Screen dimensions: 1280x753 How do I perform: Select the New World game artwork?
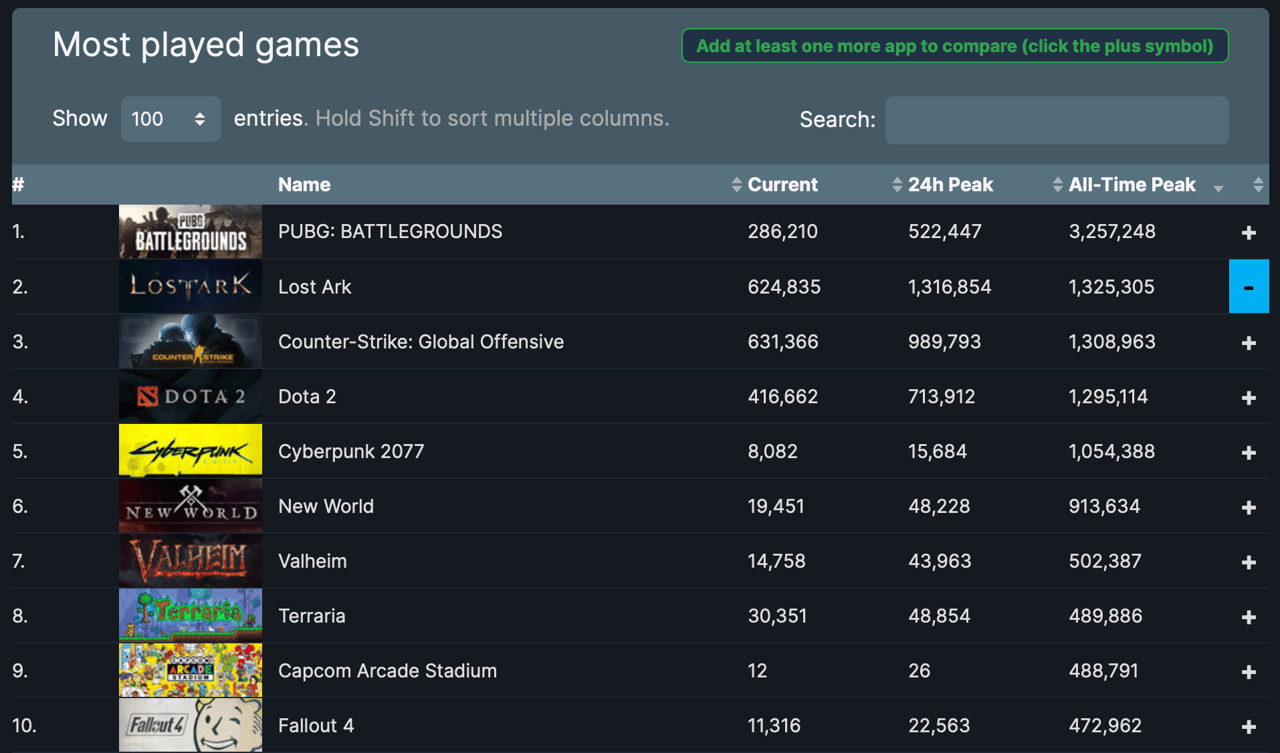pos(190,506)
